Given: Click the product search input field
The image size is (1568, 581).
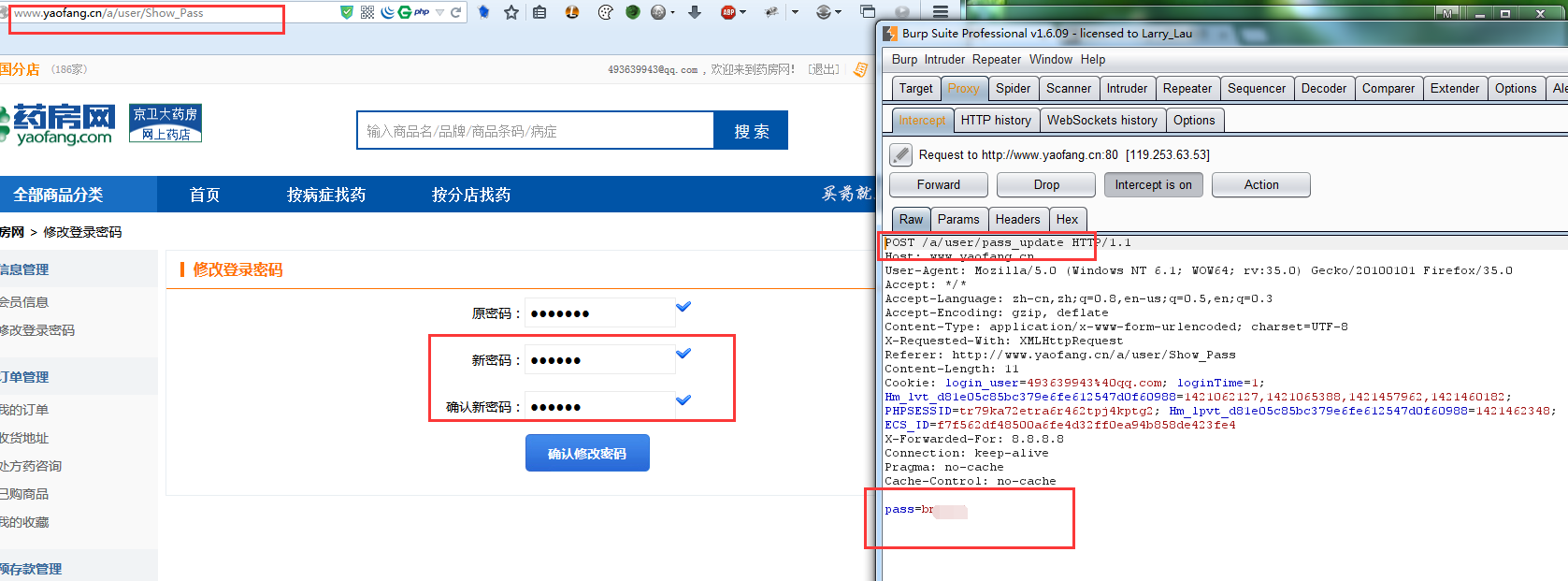Looking at the screenshot, I should point(536,131).
